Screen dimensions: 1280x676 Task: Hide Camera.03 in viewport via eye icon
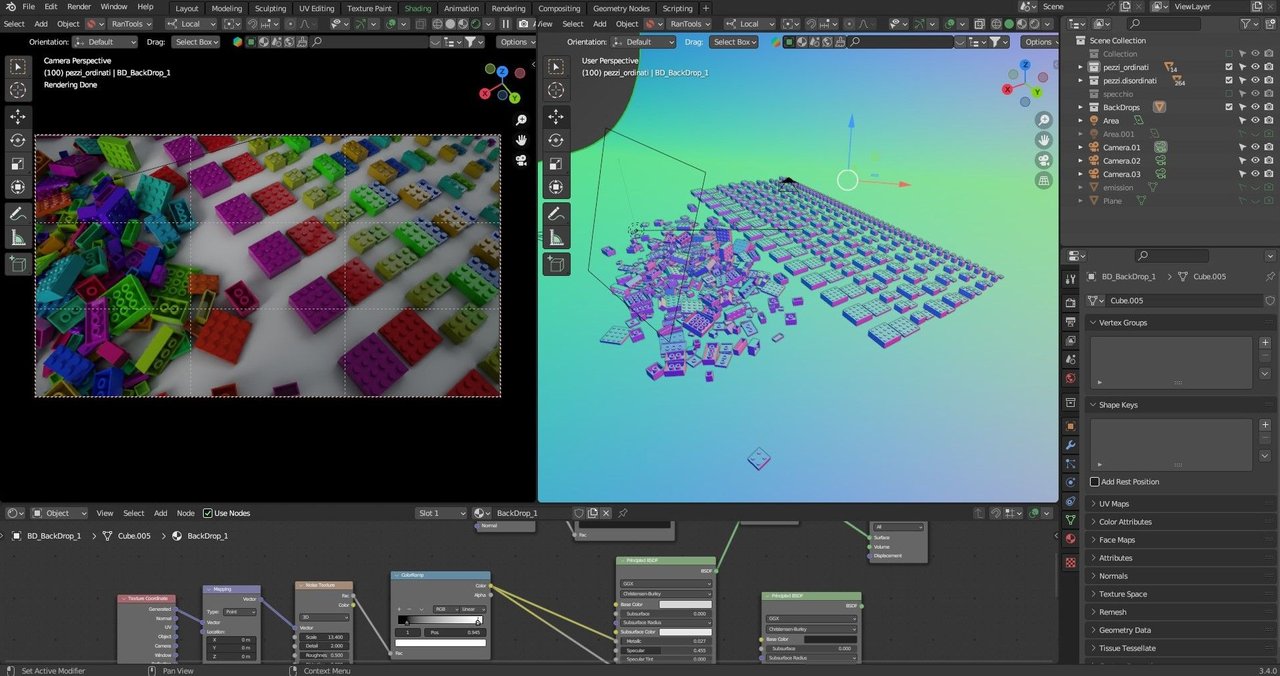(x=1255, y=174)
